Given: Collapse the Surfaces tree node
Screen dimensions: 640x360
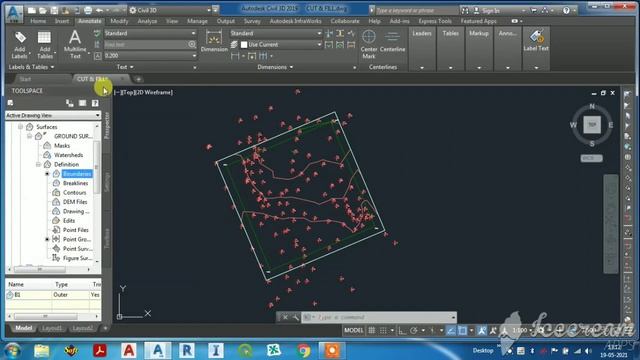Looking at the screenshot, I should coord(20,127).
